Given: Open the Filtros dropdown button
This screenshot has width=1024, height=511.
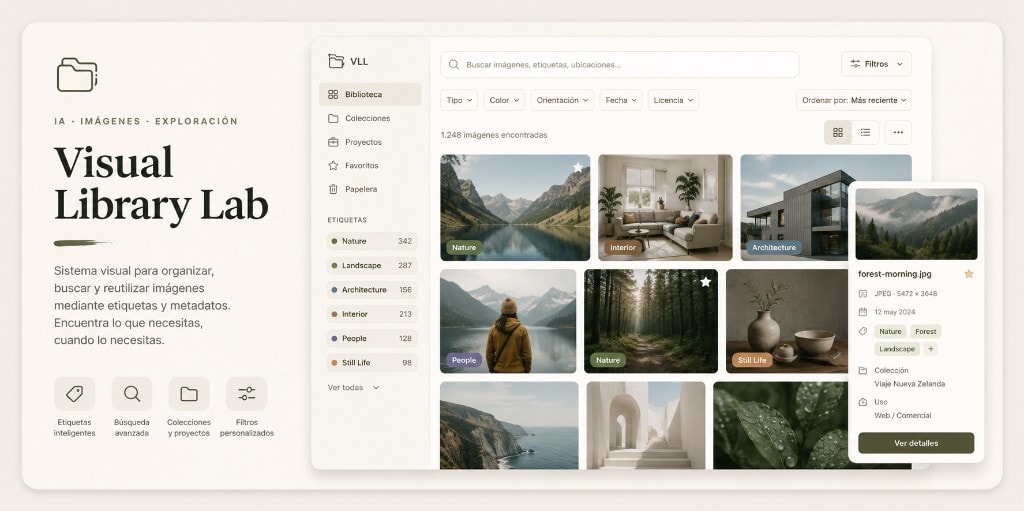Looking at the screenshot, I should 876,64.
